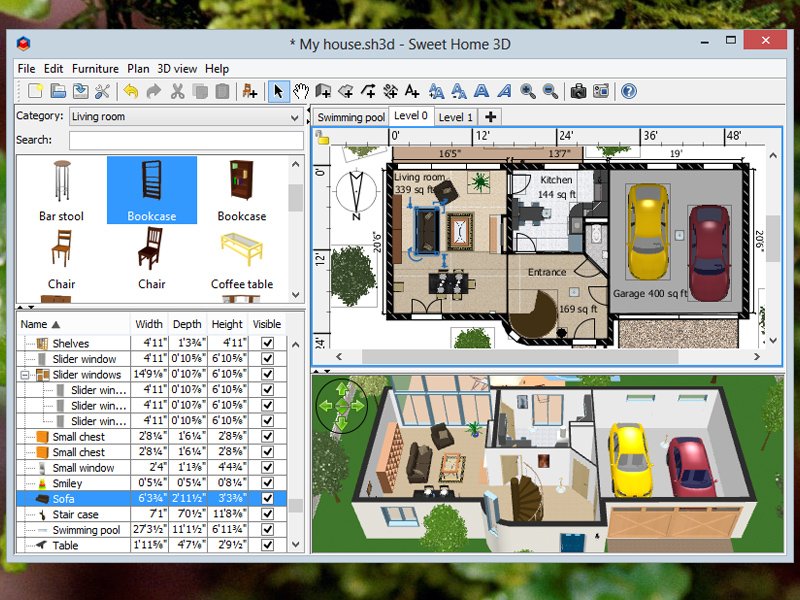Select the Create rooms tool

point(345,91)
